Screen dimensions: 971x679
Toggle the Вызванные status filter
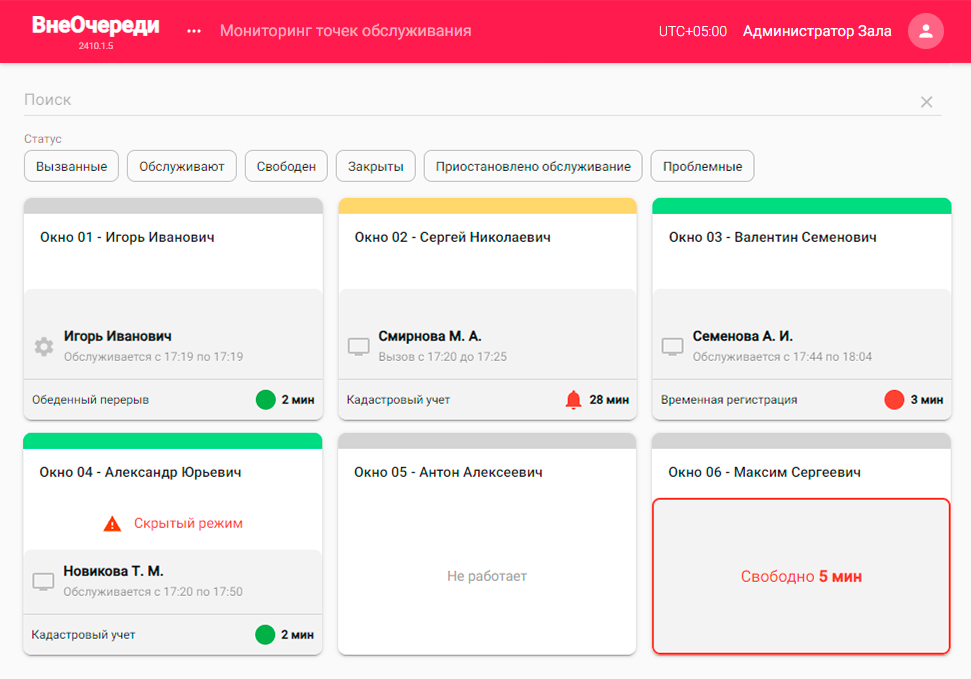pyautogui.click(x=71, y=166)
